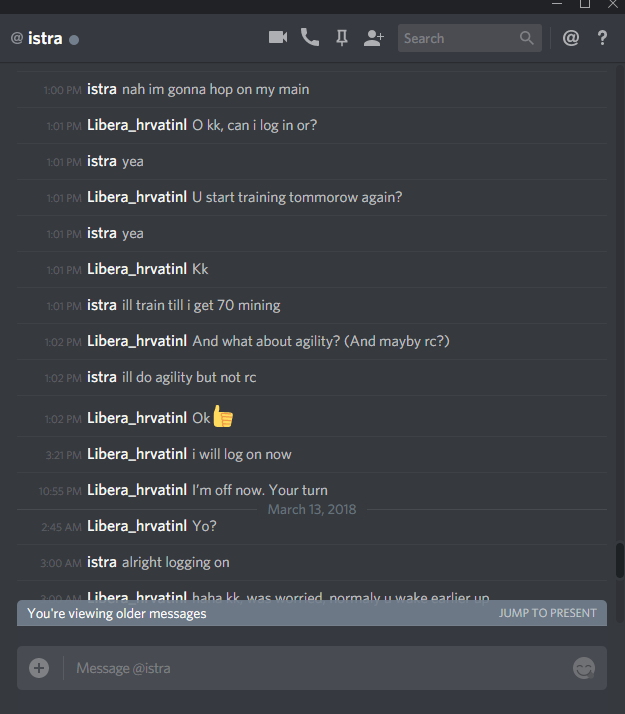
Task: Click istra name in the chat header
Action: [45, 38]
